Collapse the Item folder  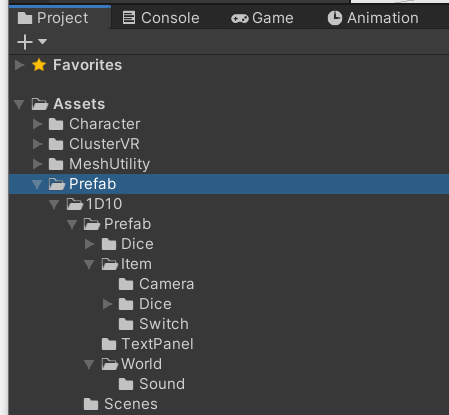click(x=89, y=264)
